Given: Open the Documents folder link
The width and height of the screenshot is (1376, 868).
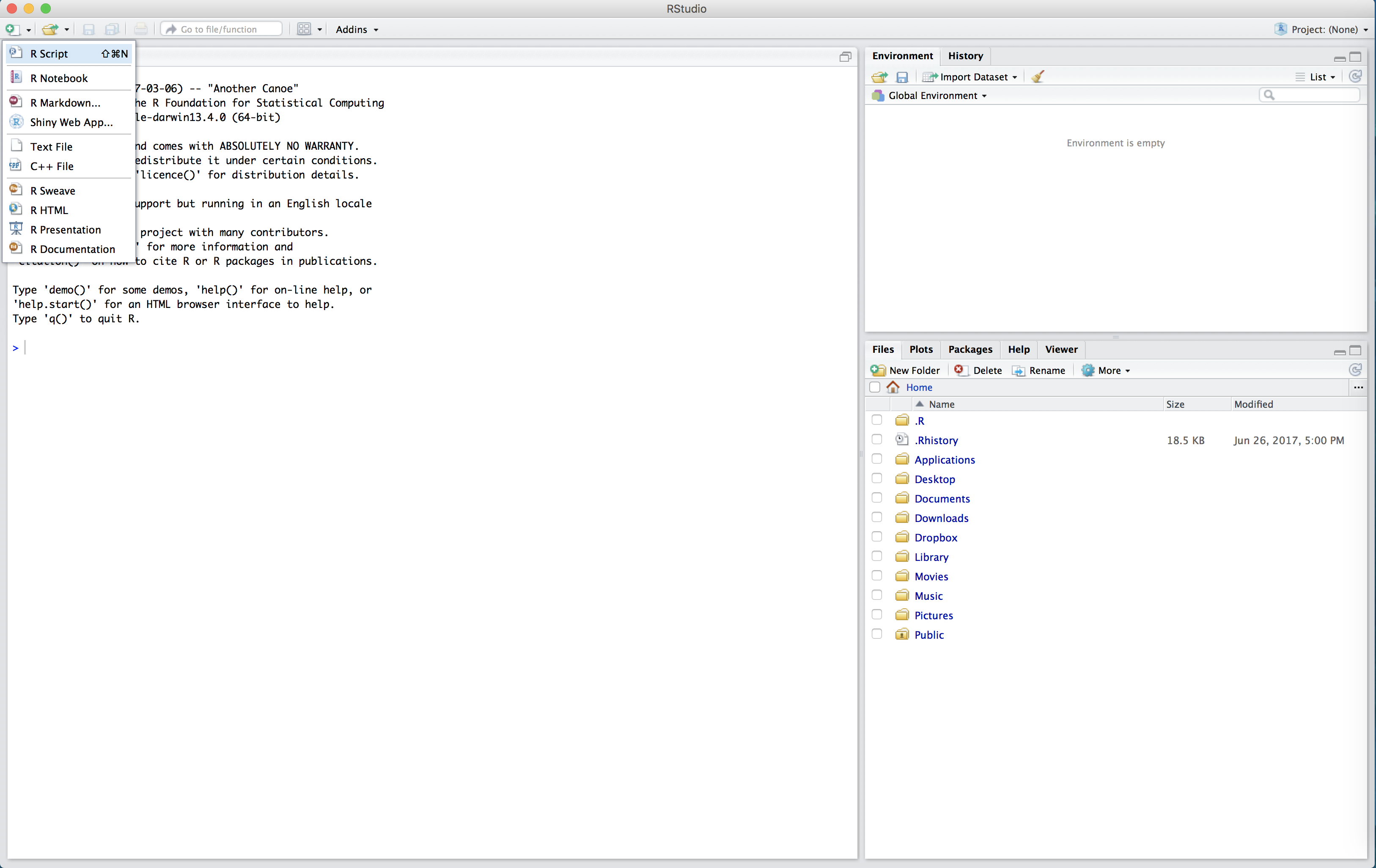Looking at the screenshot, I should (942, 498).
